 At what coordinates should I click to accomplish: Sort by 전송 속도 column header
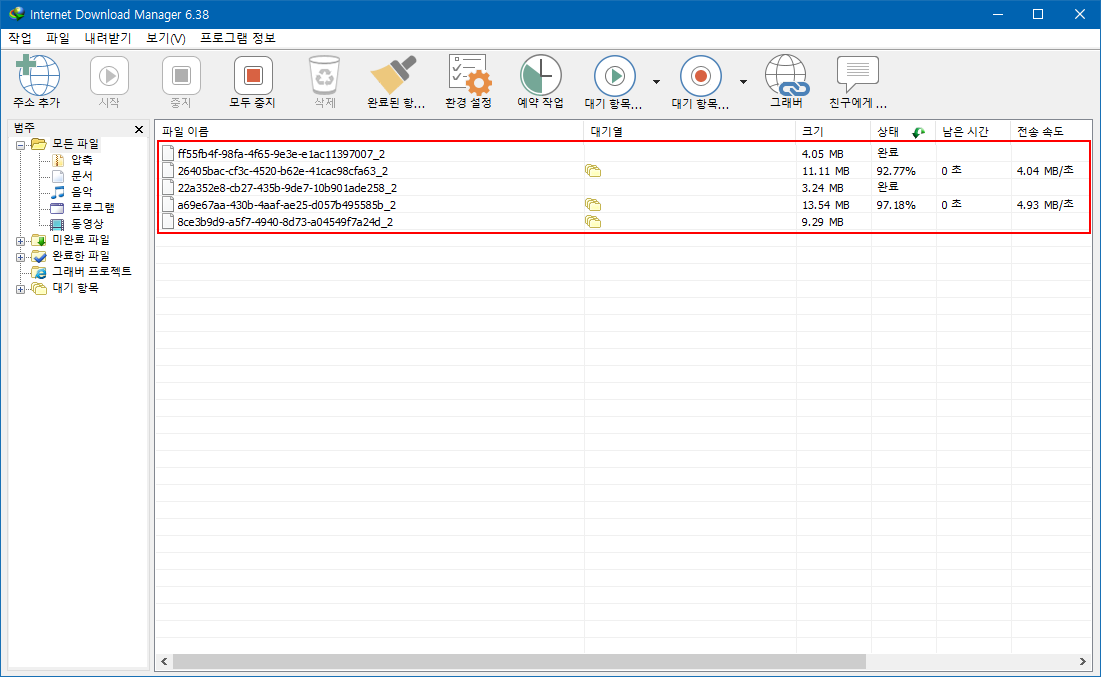[1051, 131]
